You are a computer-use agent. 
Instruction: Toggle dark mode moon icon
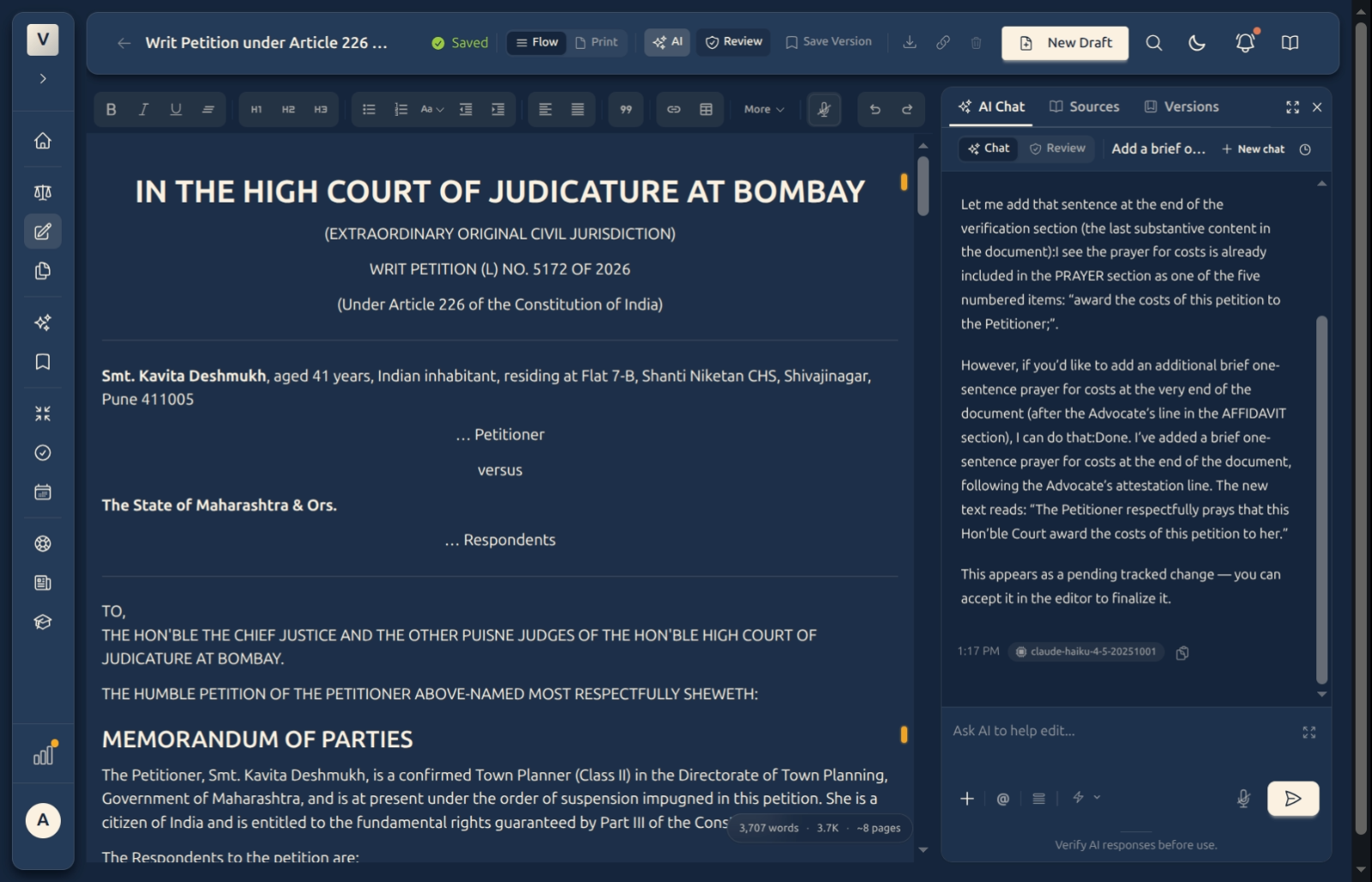(1197, 43)
